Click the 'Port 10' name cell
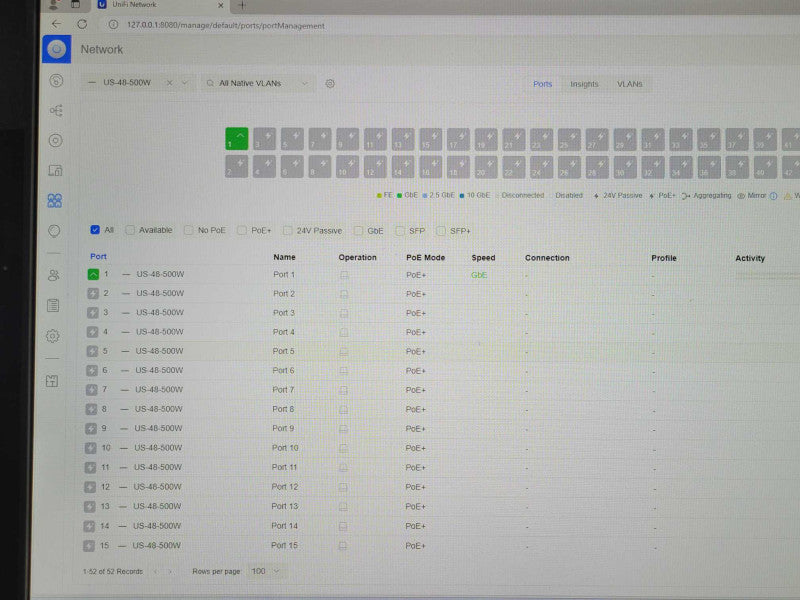This screenshot has height=600, width=800. click(x=285, y=448)
